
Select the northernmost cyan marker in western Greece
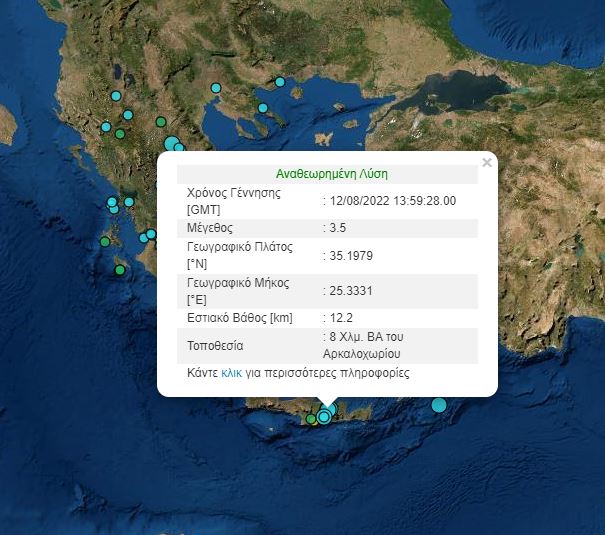point(116,96)
